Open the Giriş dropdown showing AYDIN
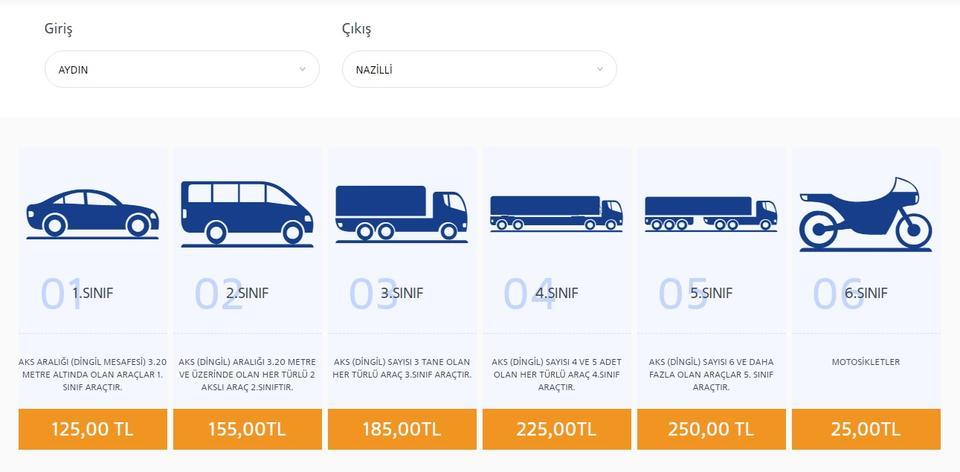 coord(182,69)
